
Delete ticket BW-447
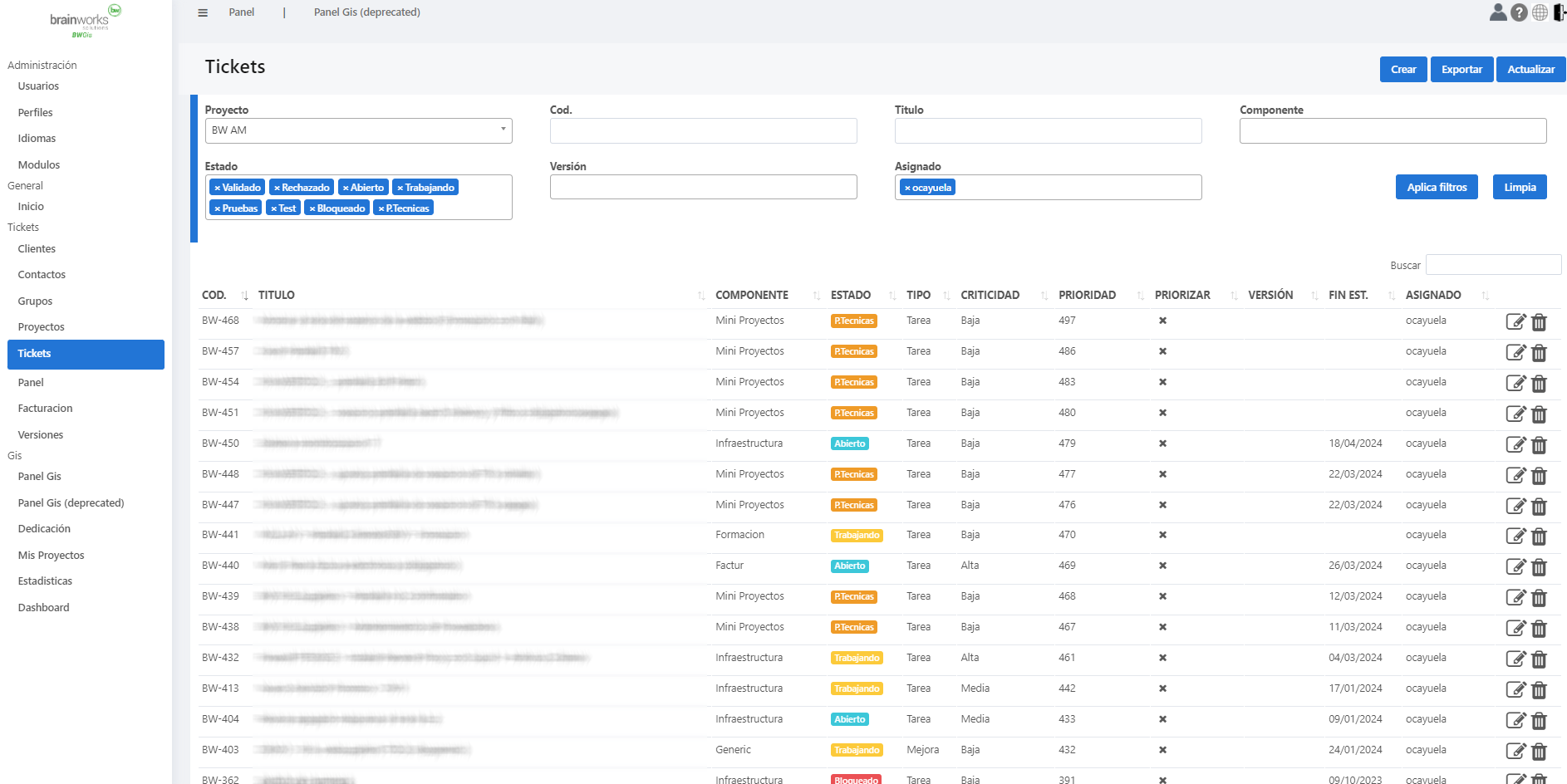1539,507
